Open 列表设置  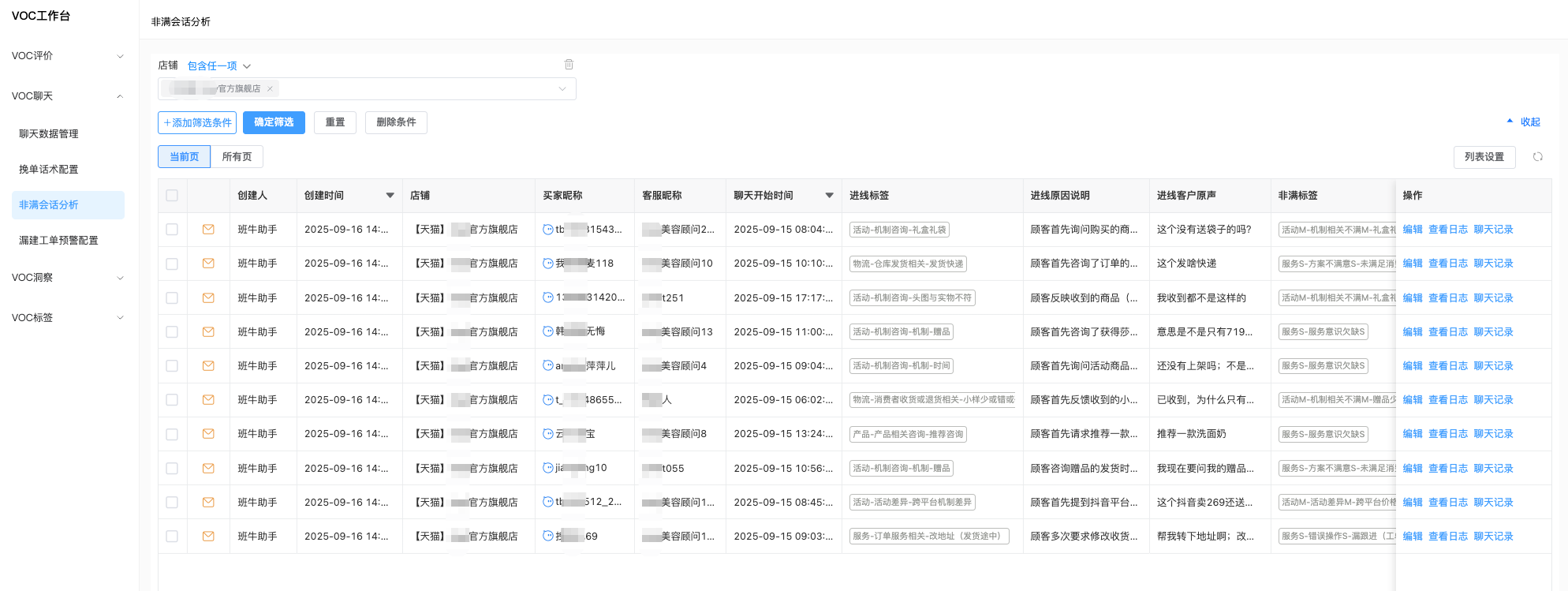coord(1484,157)
